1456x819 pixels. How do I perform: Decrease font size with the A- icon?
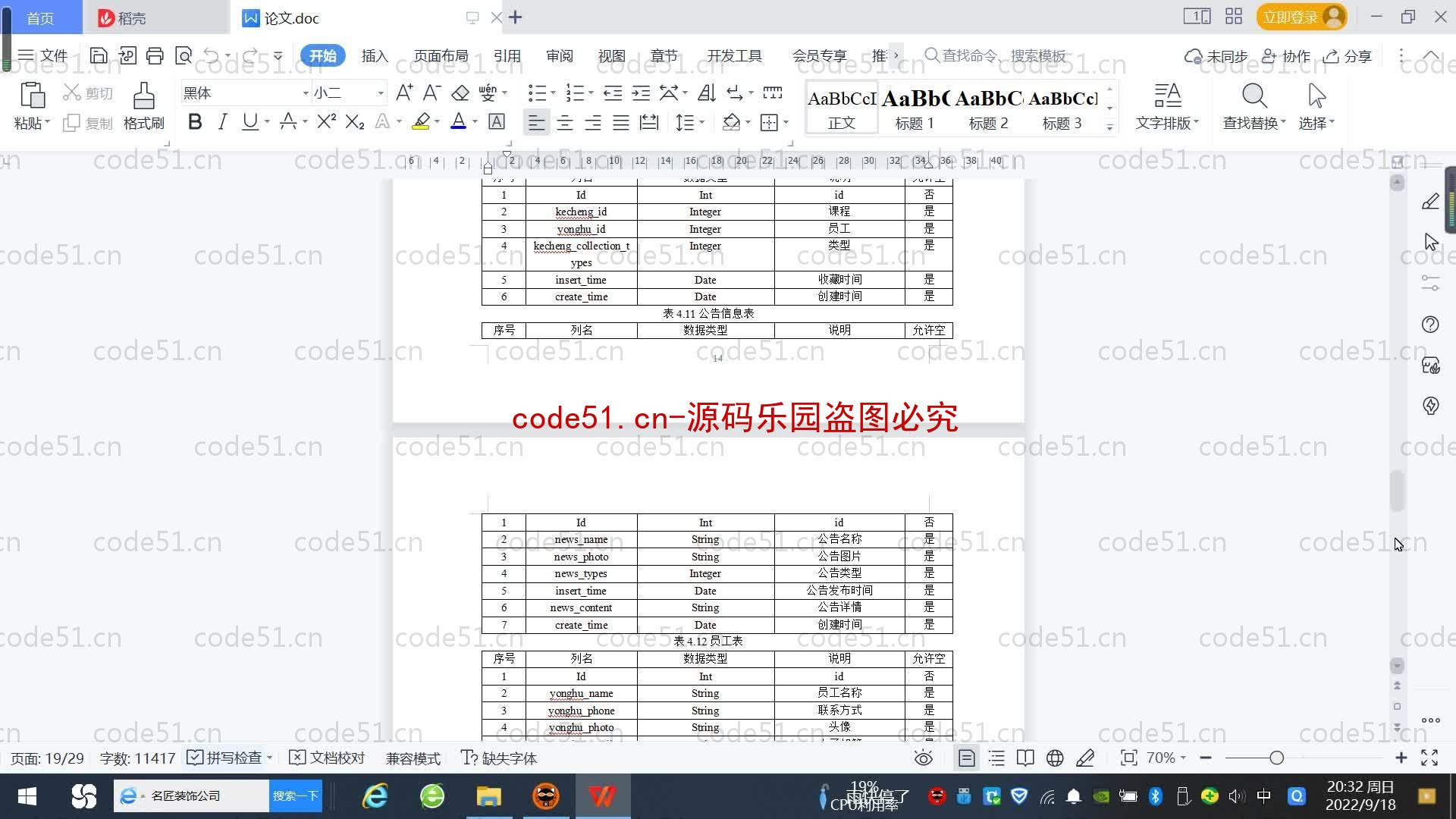click(x=431, y=93)
